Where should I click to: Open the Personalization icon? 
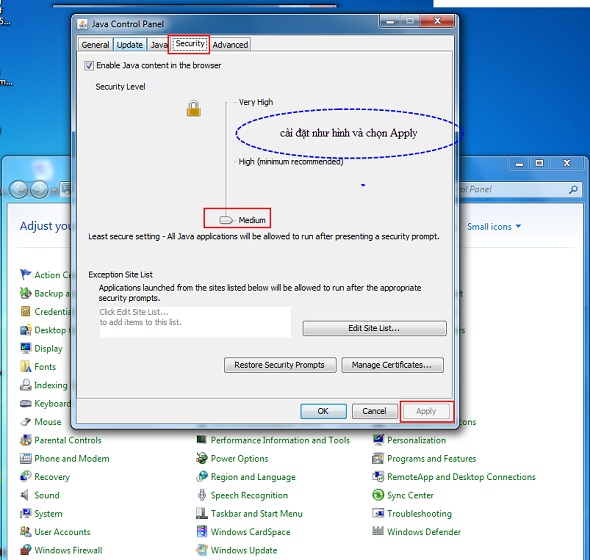[378, 440]
